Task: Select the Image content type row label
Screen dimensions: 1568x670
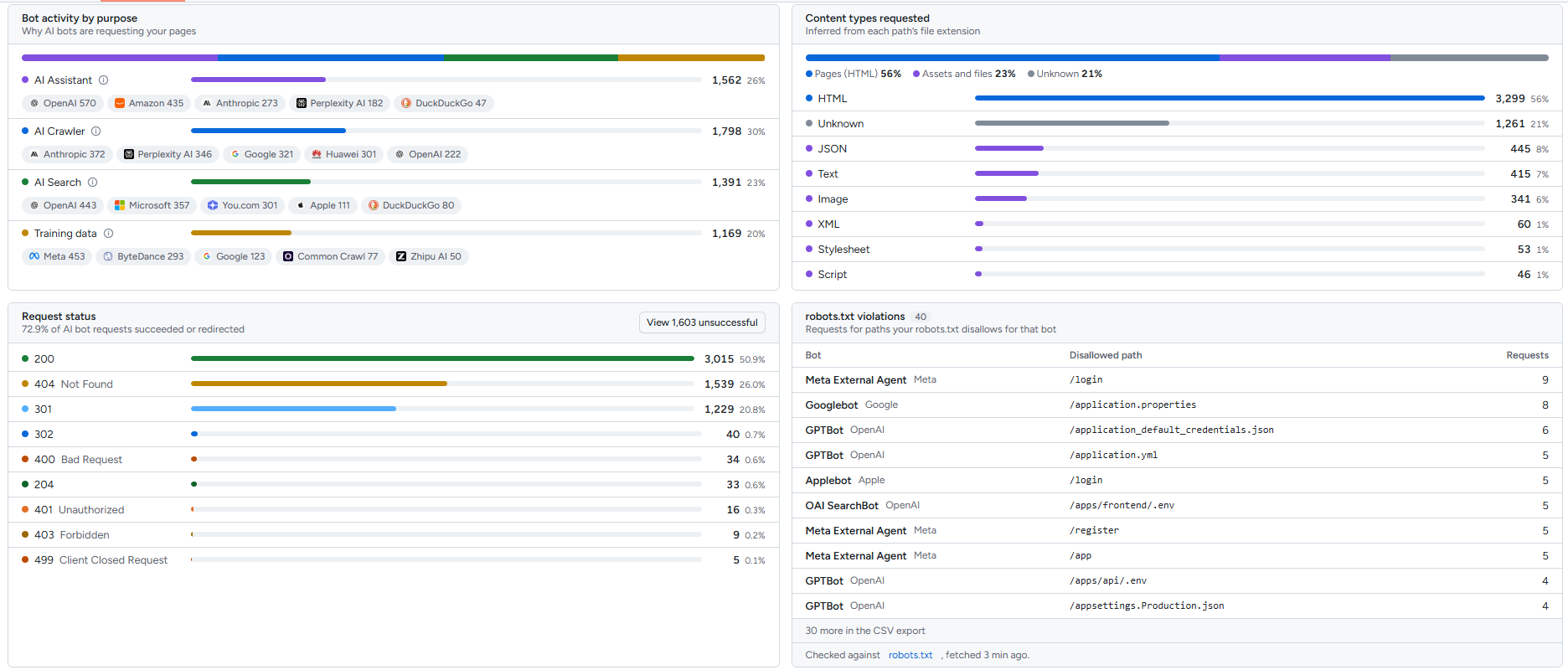Action: point(833,199)
